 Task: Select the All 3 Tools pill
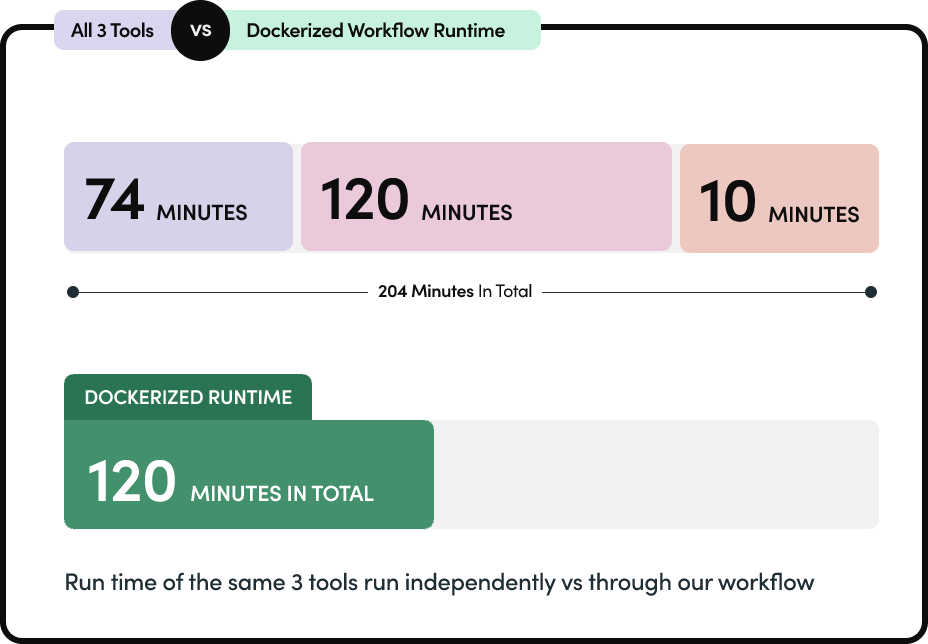point(112,30)
